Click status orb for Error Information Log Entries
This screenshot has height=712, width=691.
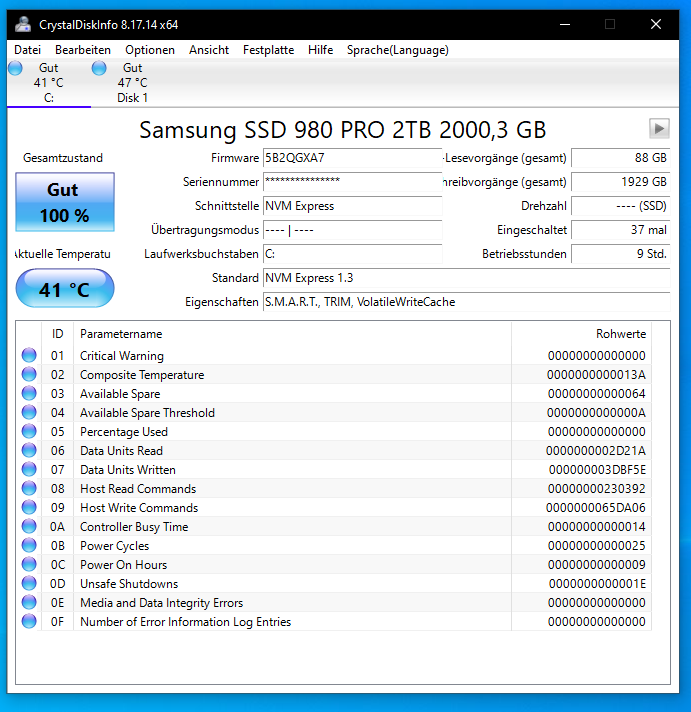click(29, 621)
